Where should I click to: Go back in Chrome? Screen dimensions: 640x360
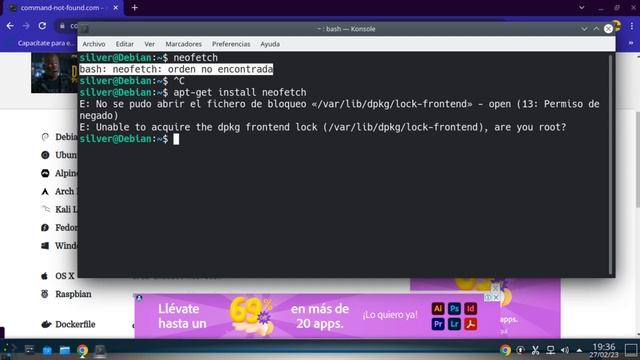pos(10,26)
